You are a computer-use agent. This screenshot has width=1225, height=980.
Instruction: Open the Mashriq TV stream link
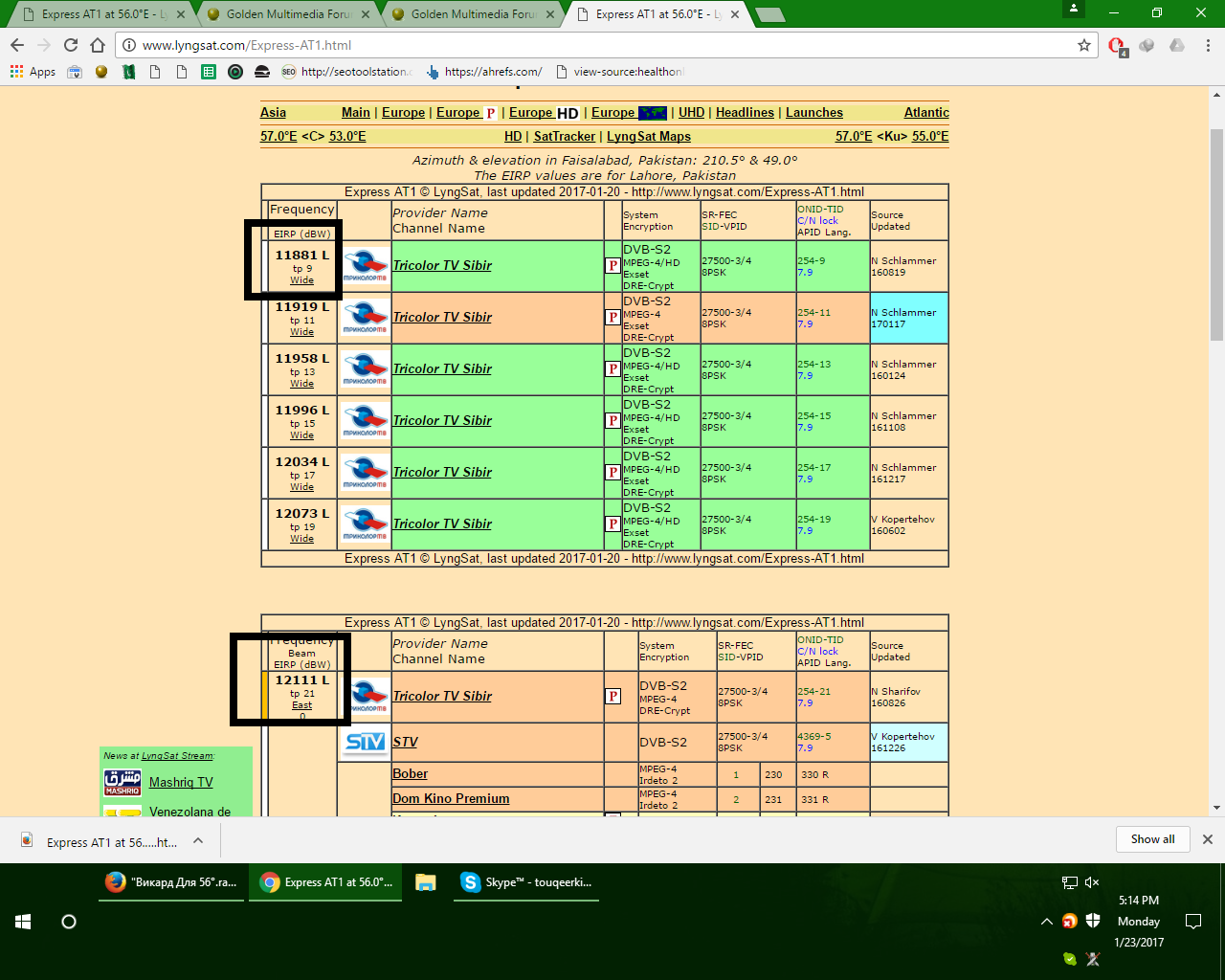[181, 783]
